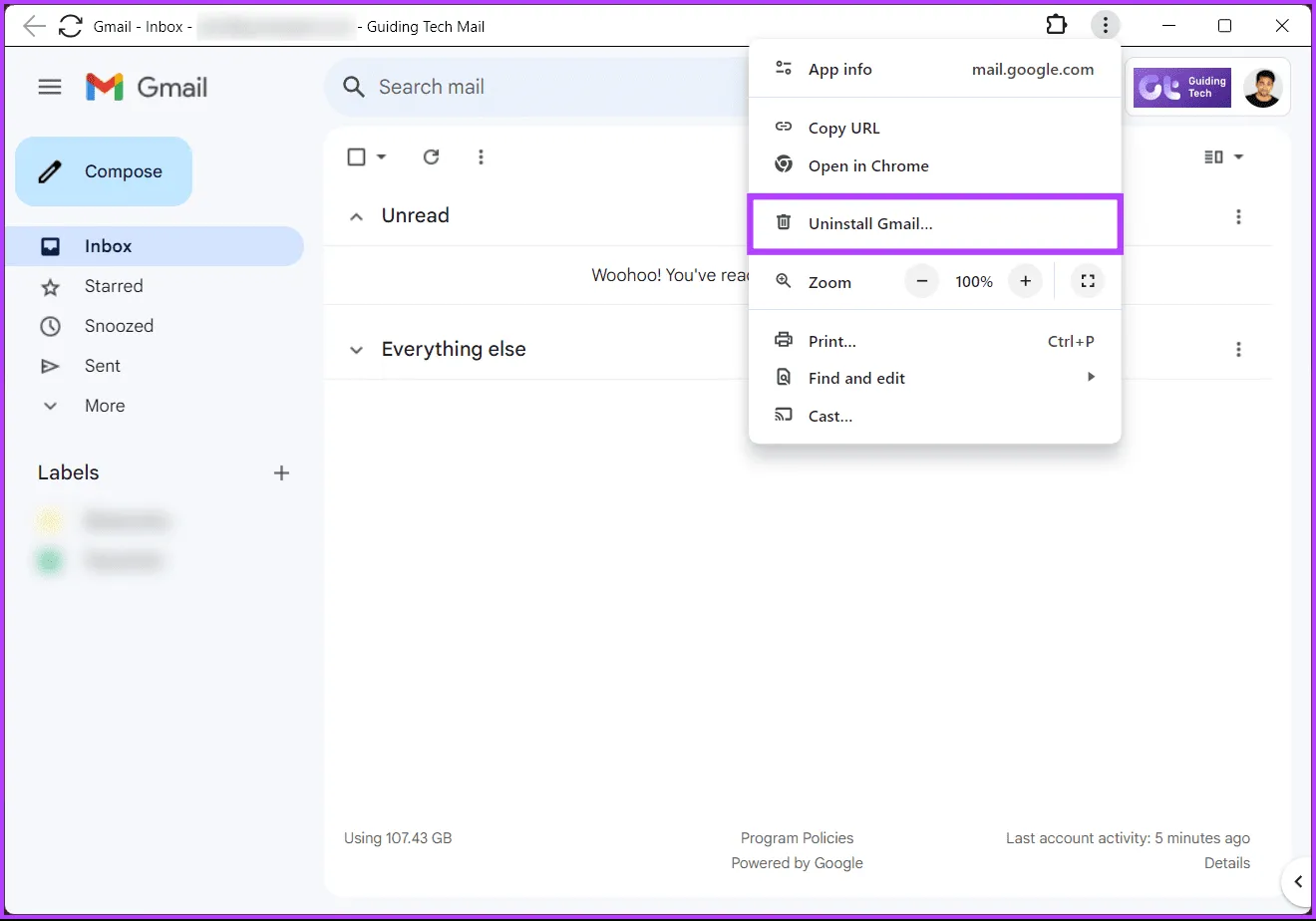
Task: Open the extensions puzzle icon in title bar
Action: coord(1056,25)
